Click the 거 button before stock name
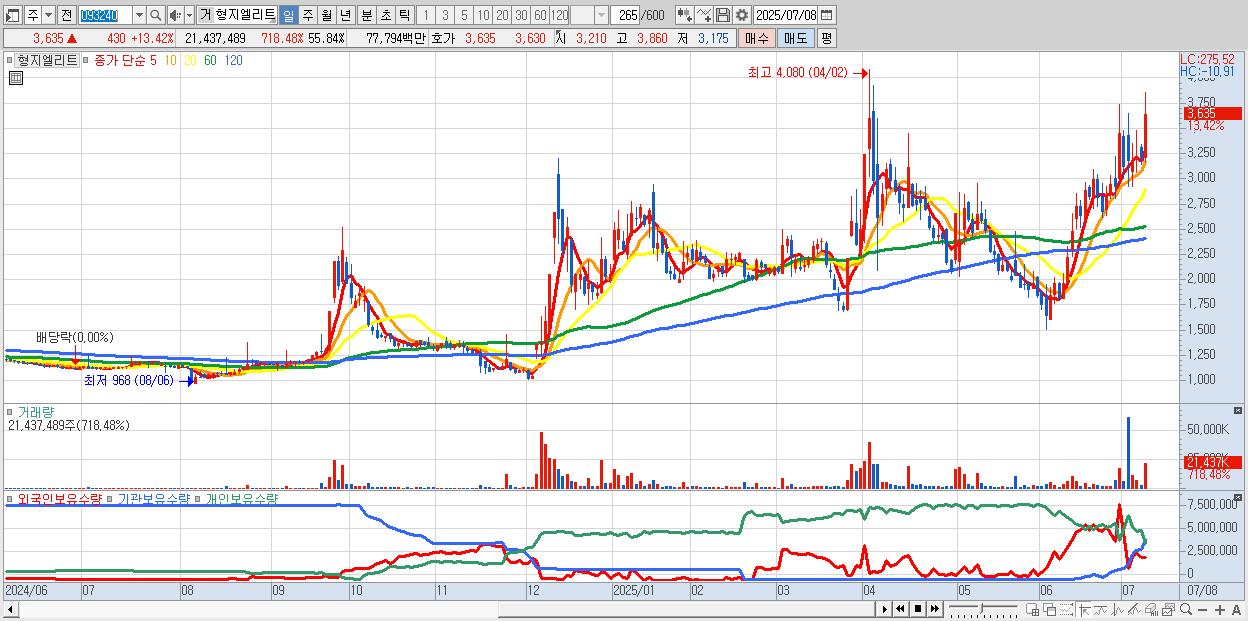 coord(205,15)
